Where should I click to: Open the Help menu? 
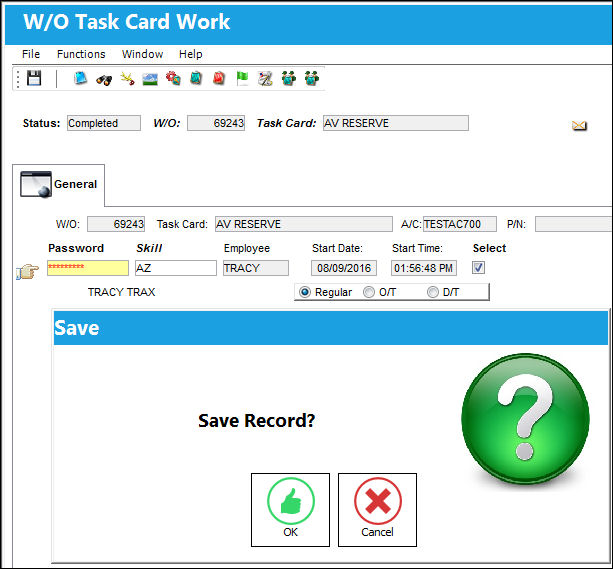click(x=190, y=54)
